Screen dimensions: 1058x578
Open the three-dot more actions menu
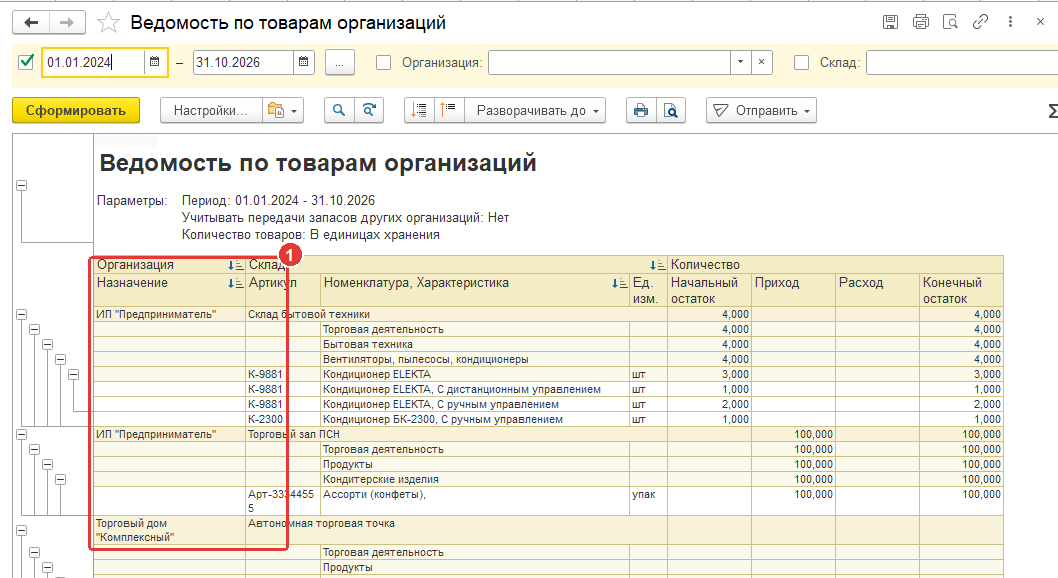(x=1010, y=22)
